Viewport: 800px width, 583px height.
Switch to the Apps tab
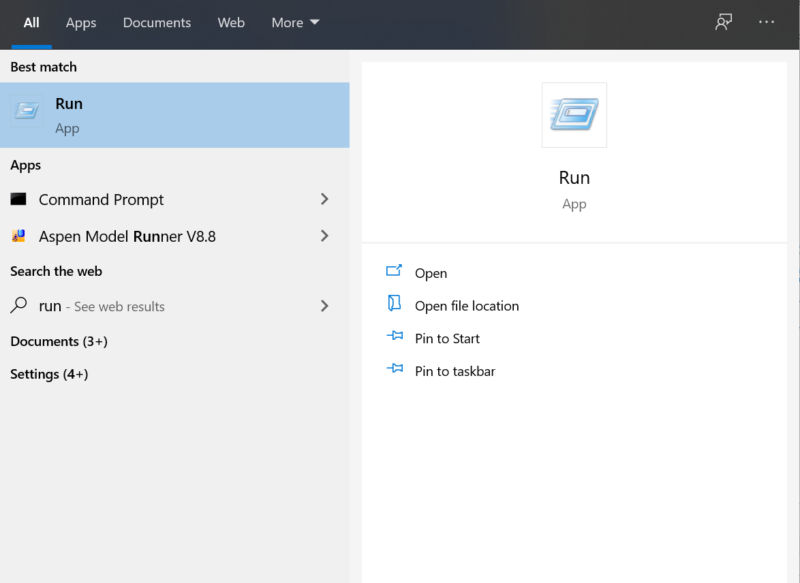[81, 23]
